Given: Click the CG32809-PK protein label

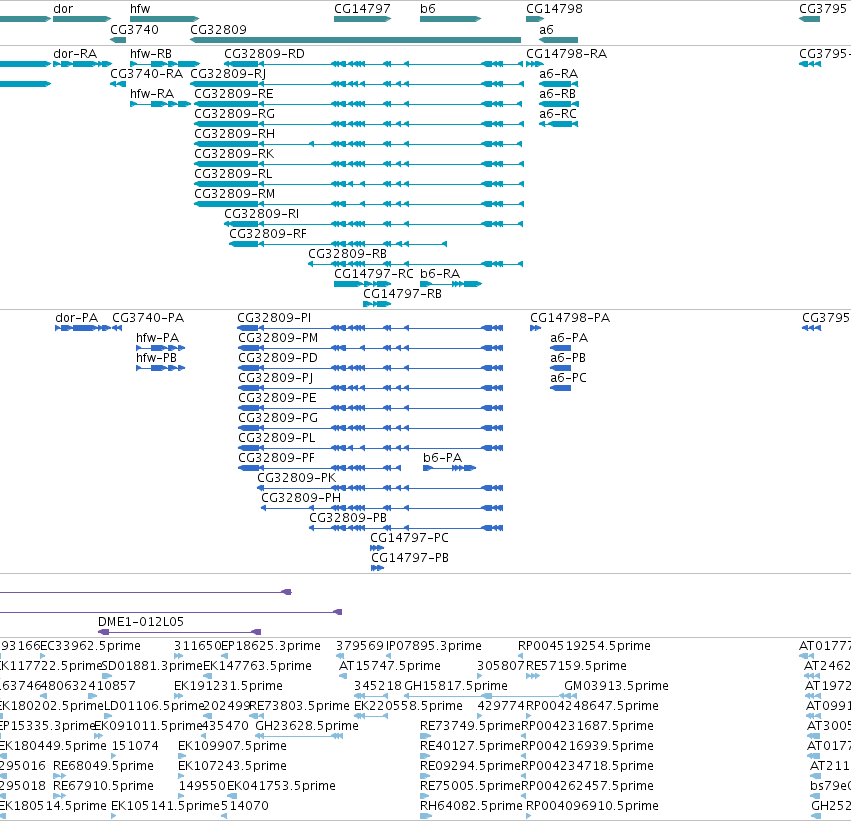Looking at the screenshot, I should coord(297,478).
